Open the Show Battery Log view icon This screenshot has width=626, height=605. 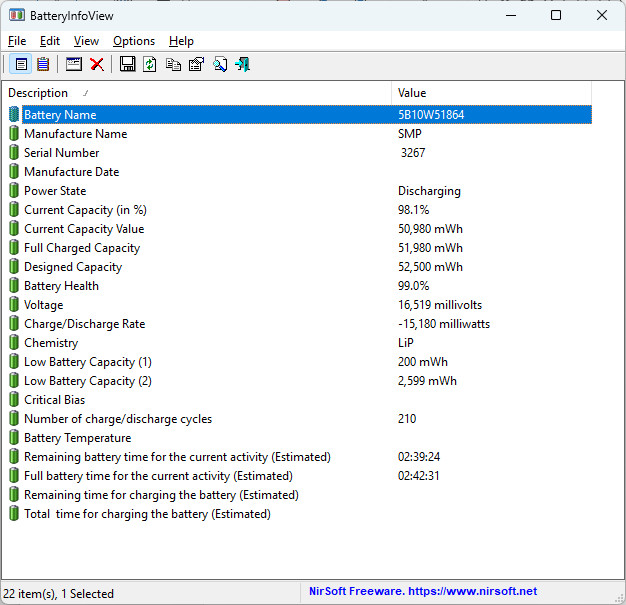point(43,64)
